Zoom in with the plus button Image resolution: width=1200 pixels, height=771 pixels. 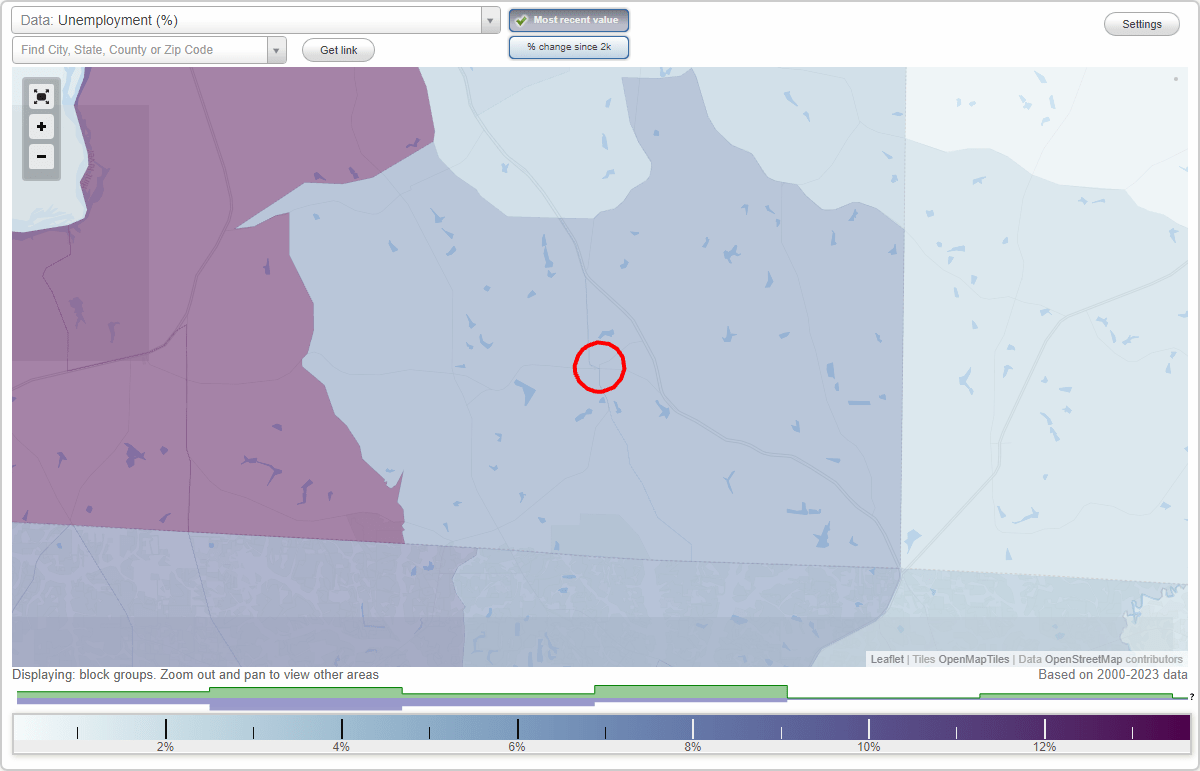(x=41, y=127)
